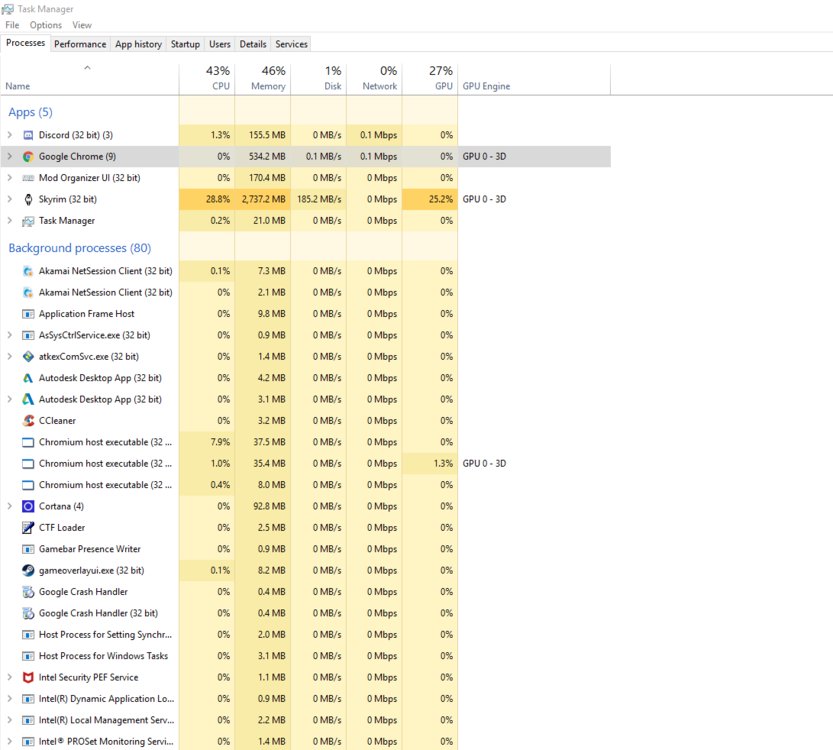Expand the Skyrim (32 bit) entry
The width and height of the screenshot is (833, 750).
10,199
